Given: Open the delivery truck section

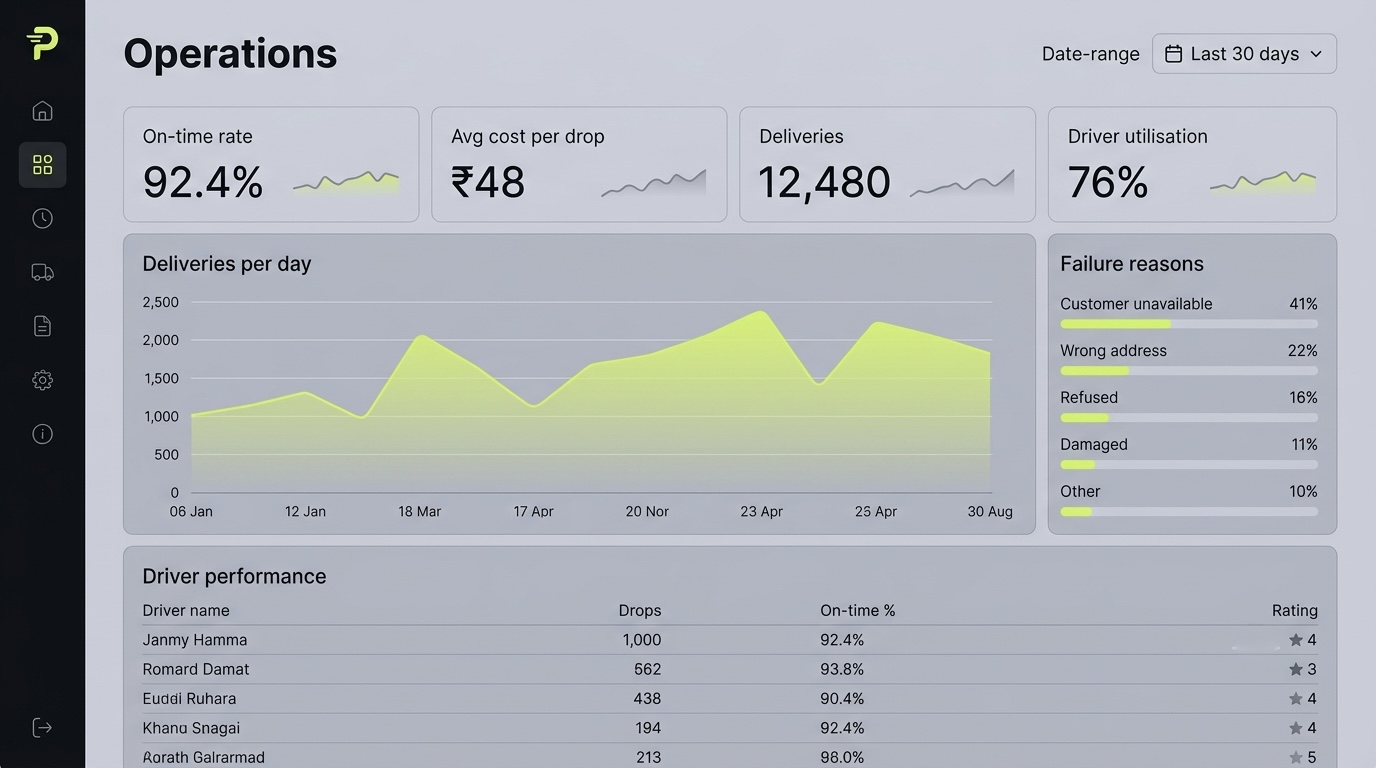Looking at the screenshot, I should point(42,272).
